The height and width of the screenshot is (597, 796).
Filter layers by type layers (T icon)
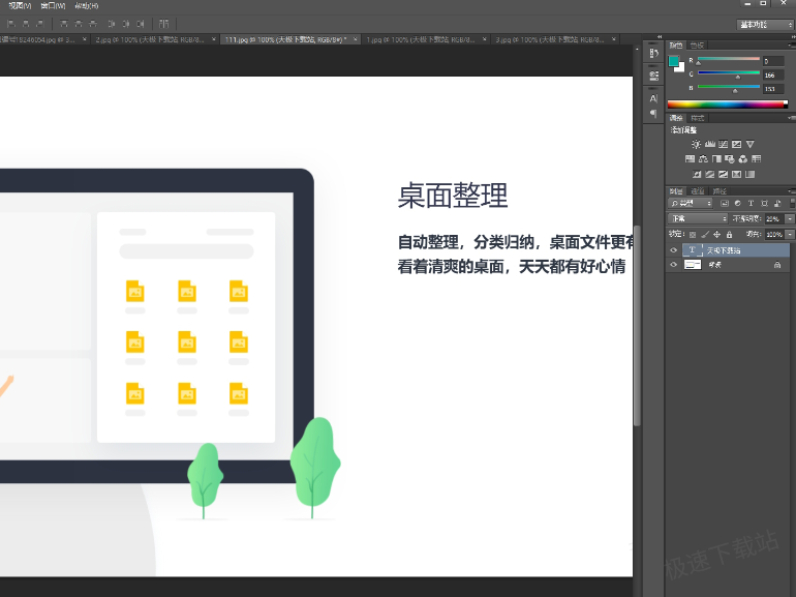point(751,203)
